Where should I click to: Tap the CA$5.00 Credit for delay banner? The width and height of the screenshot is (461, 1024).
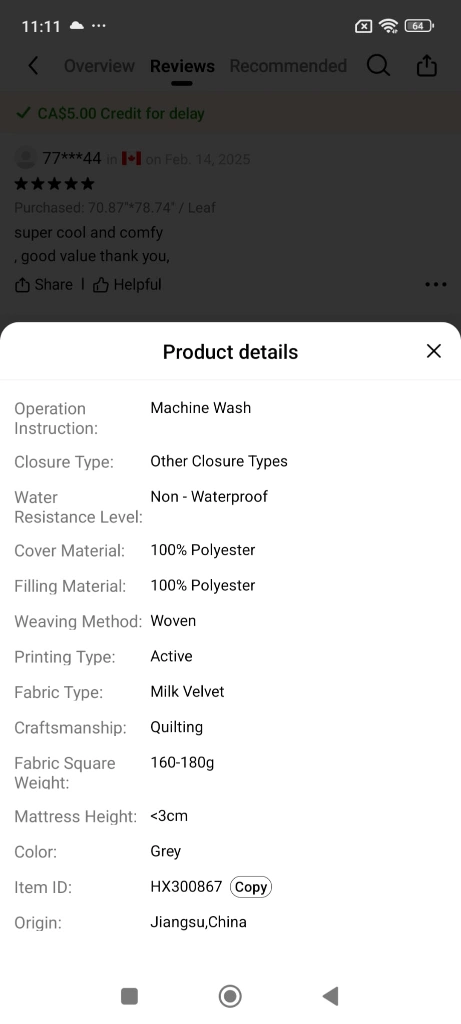tap(230, 114)
